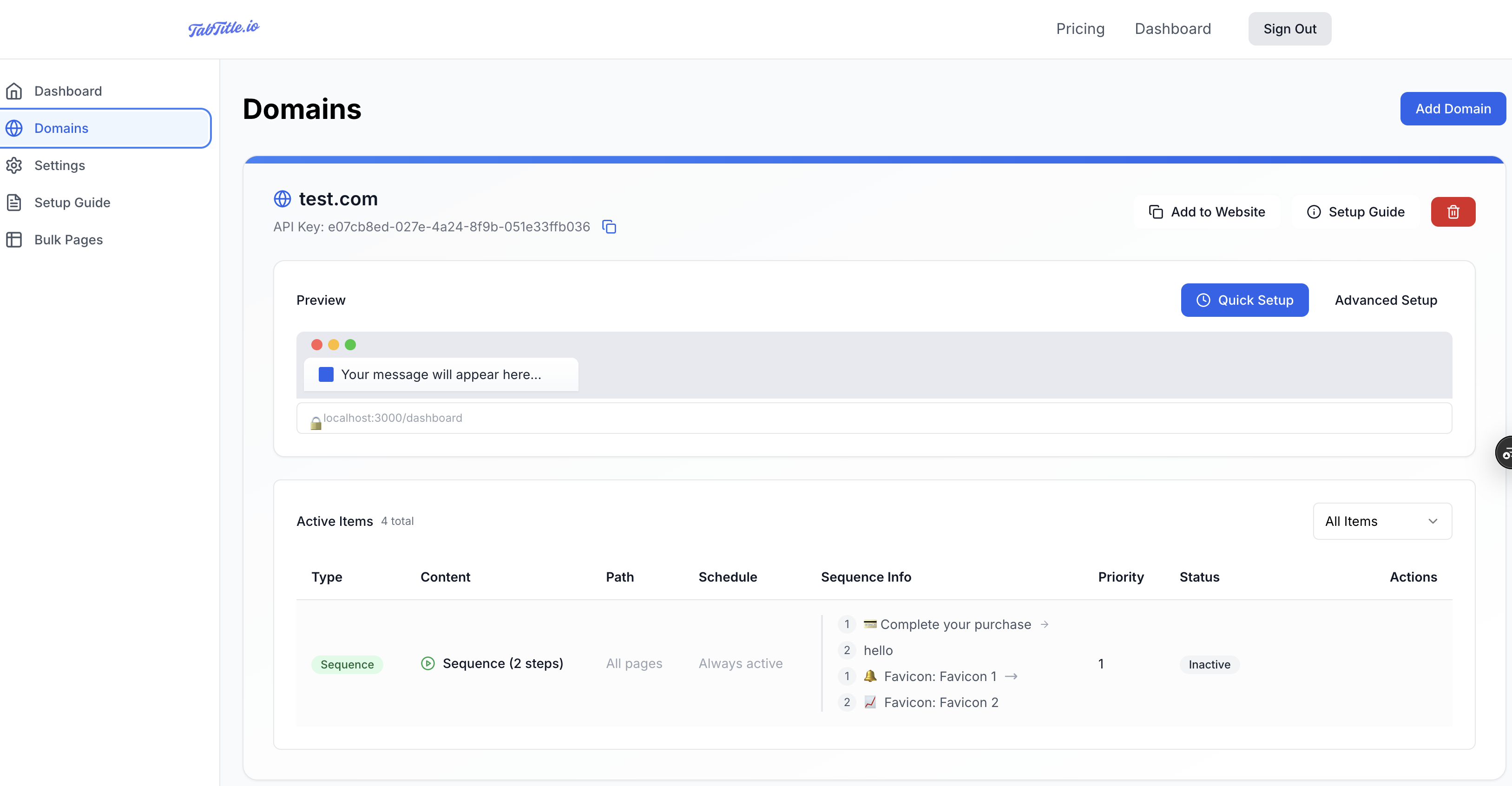Open the domain card Setup Guide button
Image resolution: width=1512 pixels, height=786 pixels.
[1355, 212]
